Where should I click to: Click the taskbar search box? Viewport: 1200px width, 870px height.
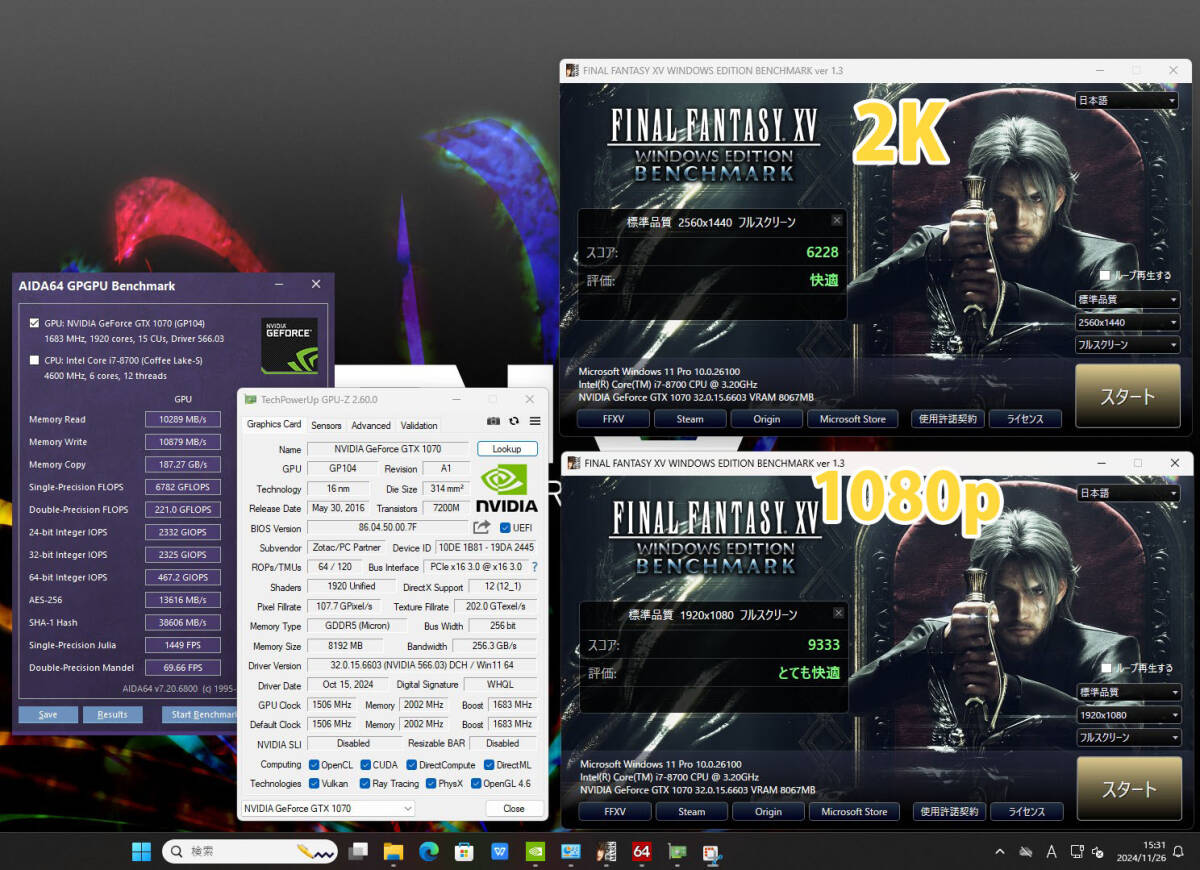coord(250,852)
